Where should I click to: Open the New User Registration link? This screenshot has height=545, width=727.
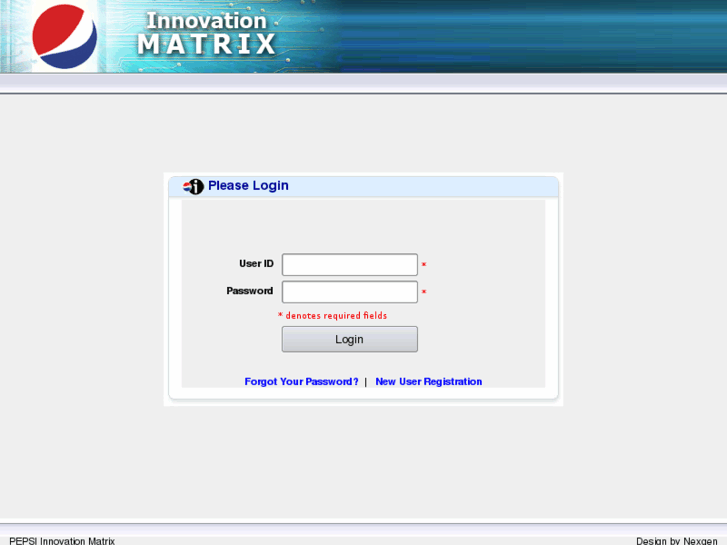429,382
